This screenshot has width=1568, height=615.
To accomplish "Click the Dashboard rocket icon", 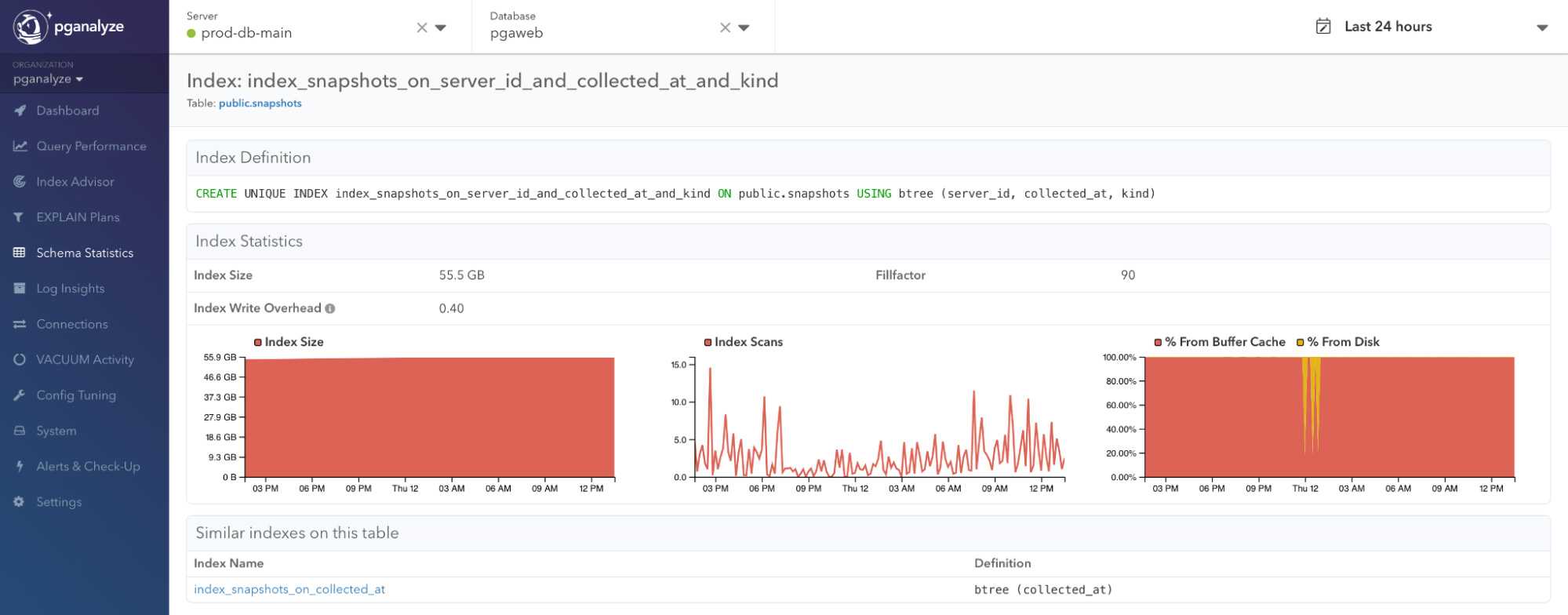I will (x=20, y=111).
